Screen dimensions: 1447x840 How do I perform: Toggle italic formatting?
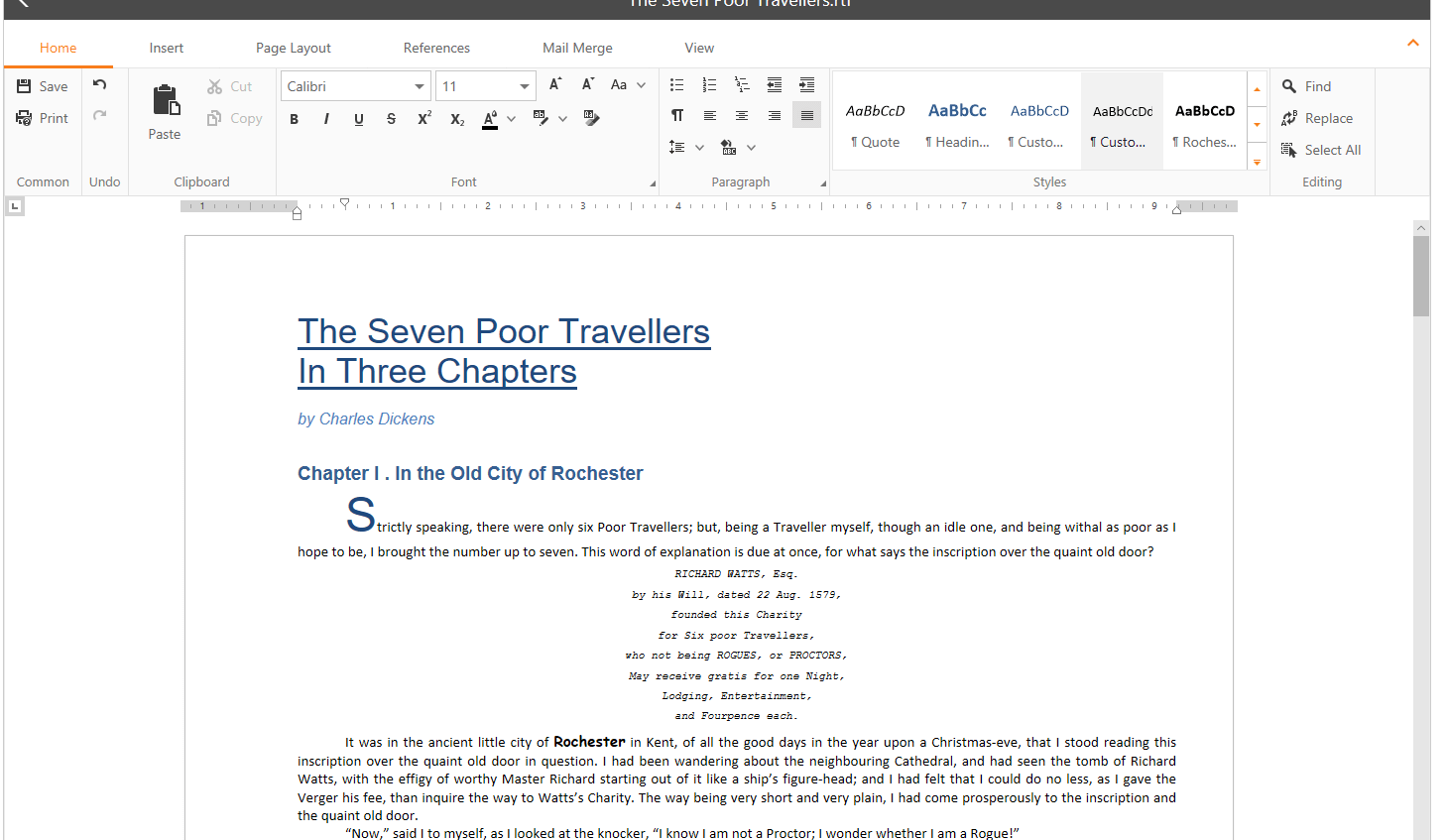[326, 119]
